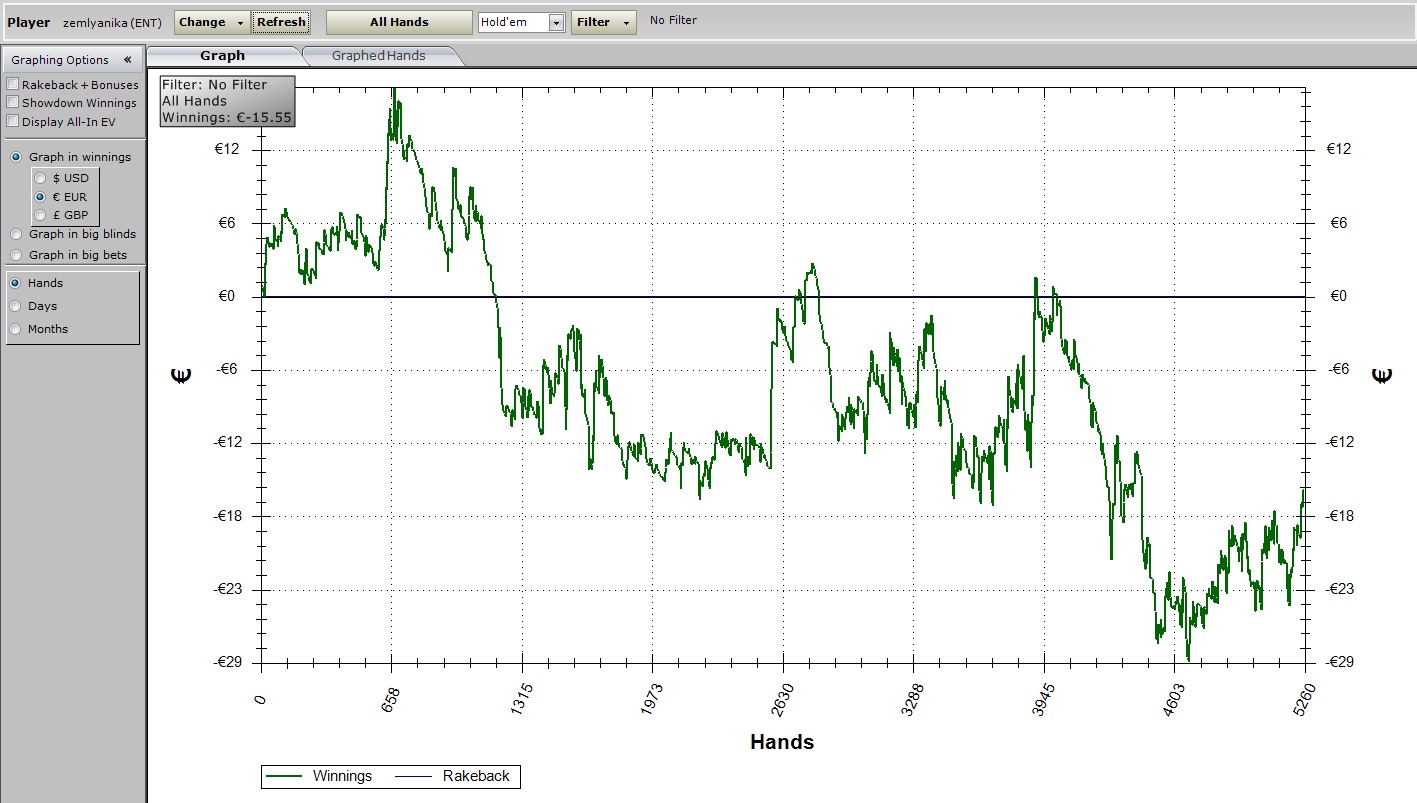Enable Showdown Winnings checkbox
Screen dimensions: 1417x803
(x=13, y=103)
